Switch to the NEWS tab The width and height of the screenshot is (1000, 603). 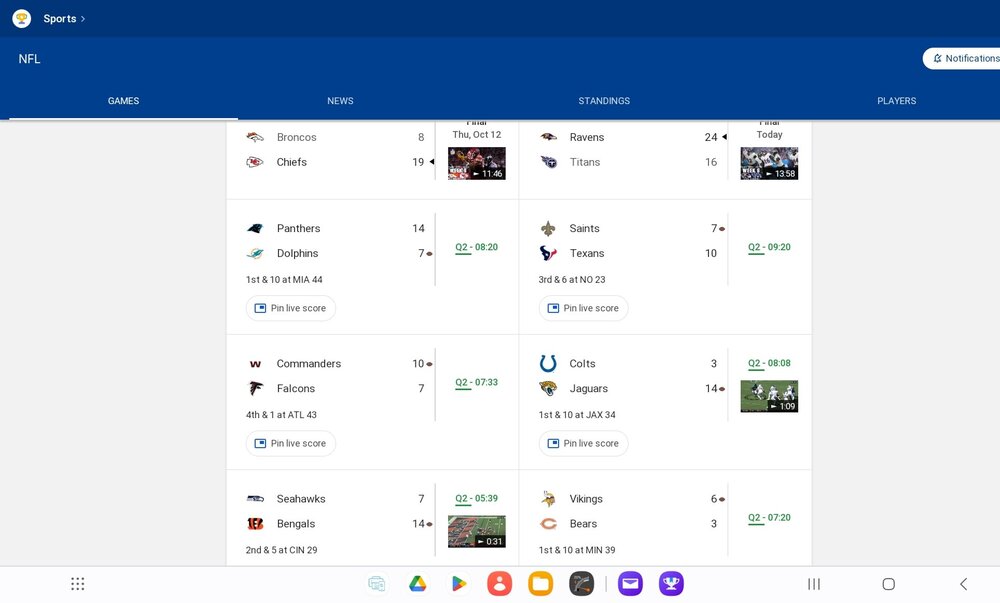point(340,101)
